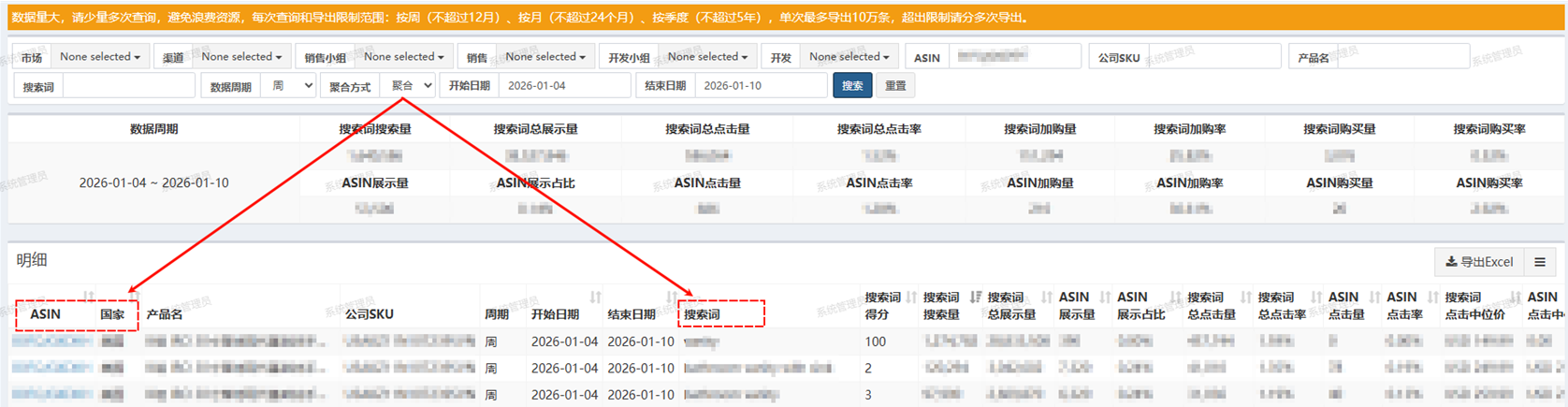Click the 搜索词搜索量 summary header

pyautogui.click(x=375, y=129)
